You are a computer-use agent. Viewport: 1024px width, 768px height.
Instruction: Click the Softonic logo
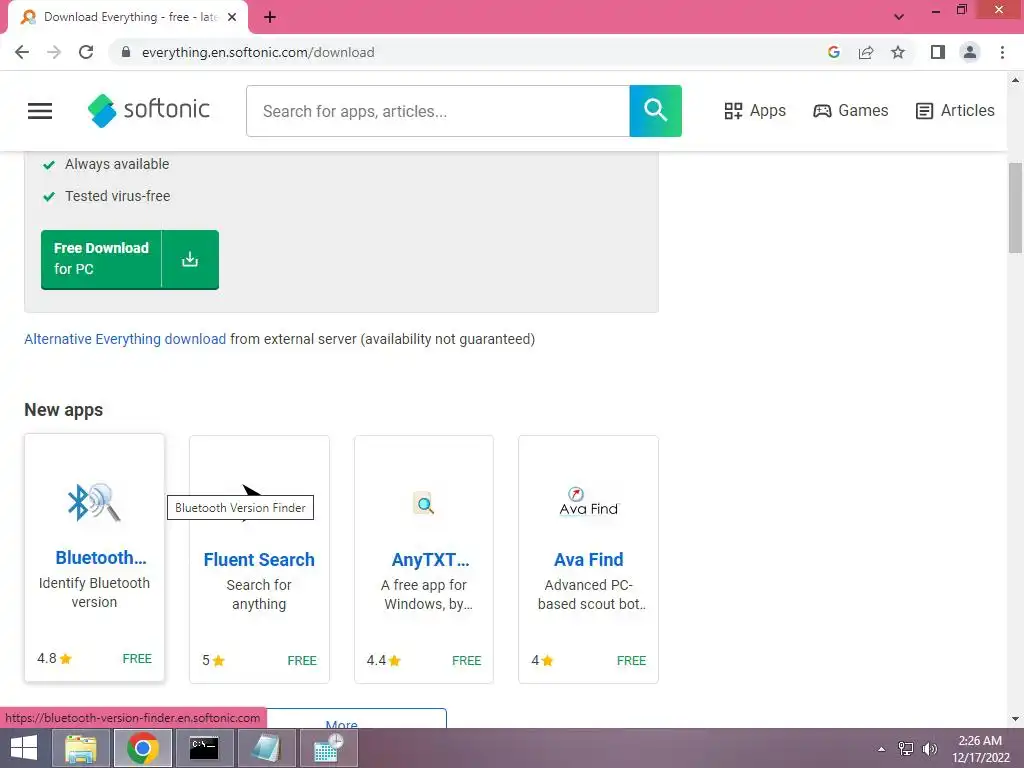[149, 110]
